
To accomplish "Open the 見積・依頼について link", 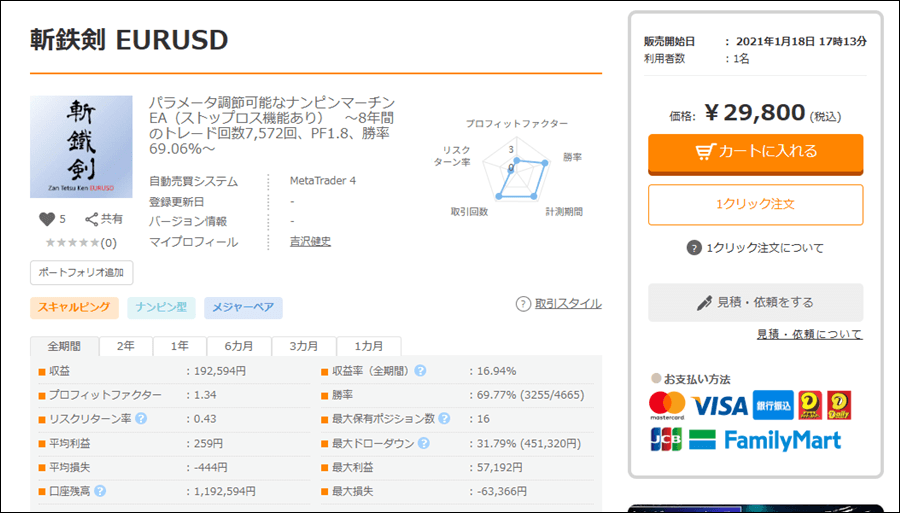I will [809, 334].
